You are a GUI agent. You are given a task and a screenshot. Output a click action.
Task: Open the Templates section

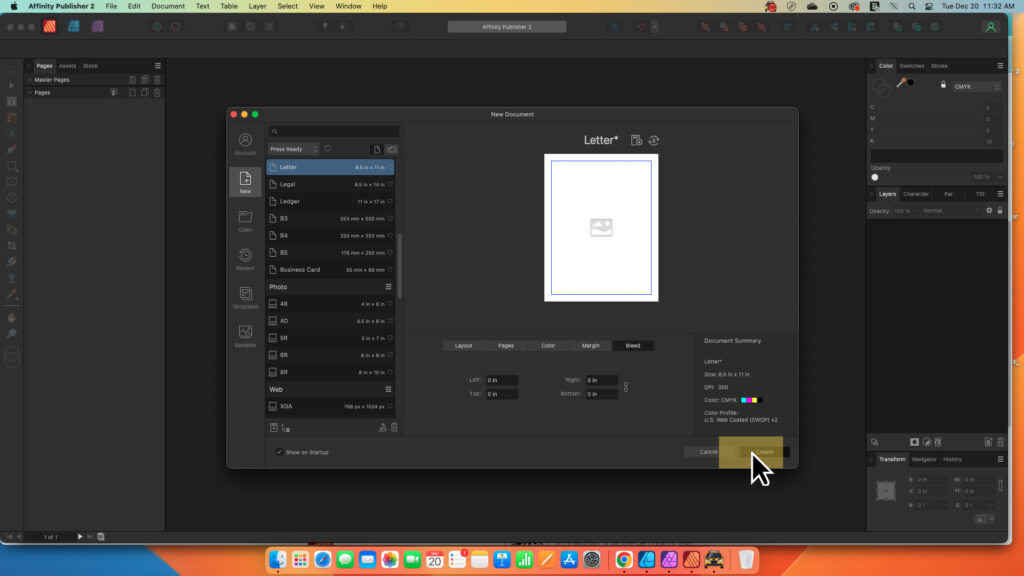[245, 297]
